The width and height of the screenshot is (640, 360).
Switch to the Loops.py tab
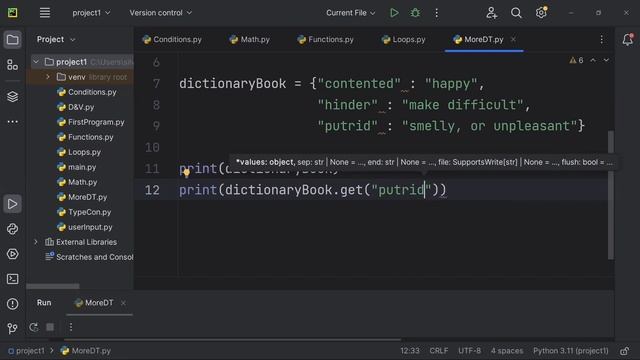tap(403, 40)
